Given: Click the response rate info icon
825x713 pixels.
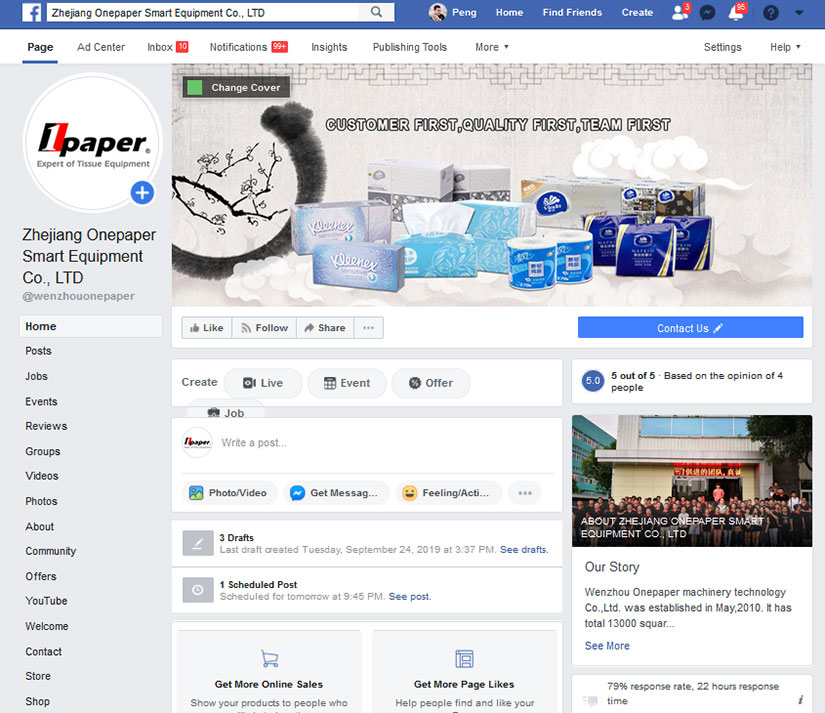Looking at the screenshot, I should (x=800, y=699).
